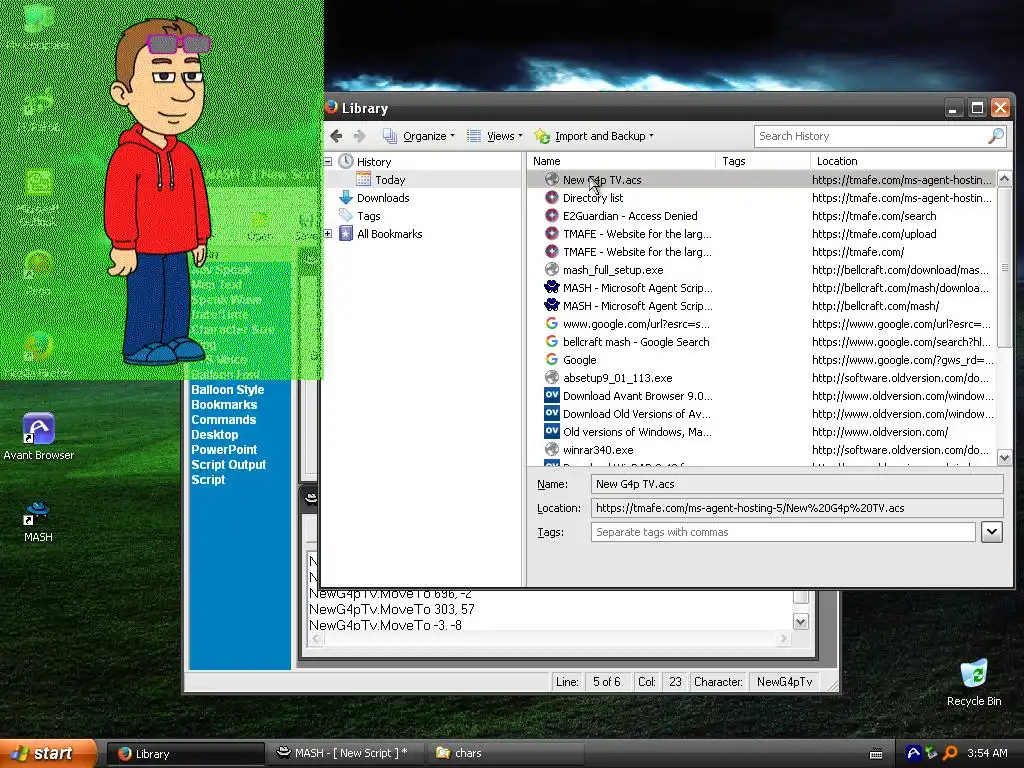
Task: Open the tags dropdown arrow
Action: tap(991, 532)
